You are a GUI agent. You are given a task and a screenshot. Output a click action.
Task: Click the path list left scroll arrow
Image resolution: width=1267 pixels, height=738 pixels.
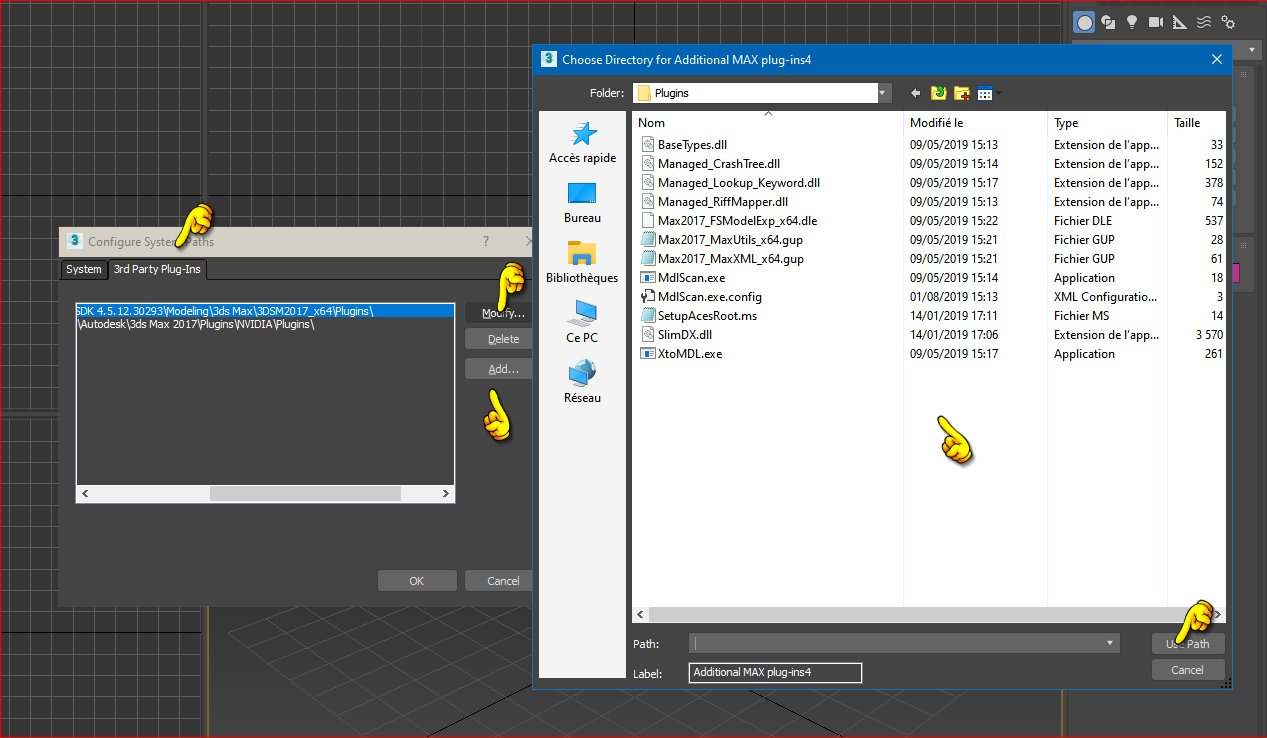(x=84, y=493)
